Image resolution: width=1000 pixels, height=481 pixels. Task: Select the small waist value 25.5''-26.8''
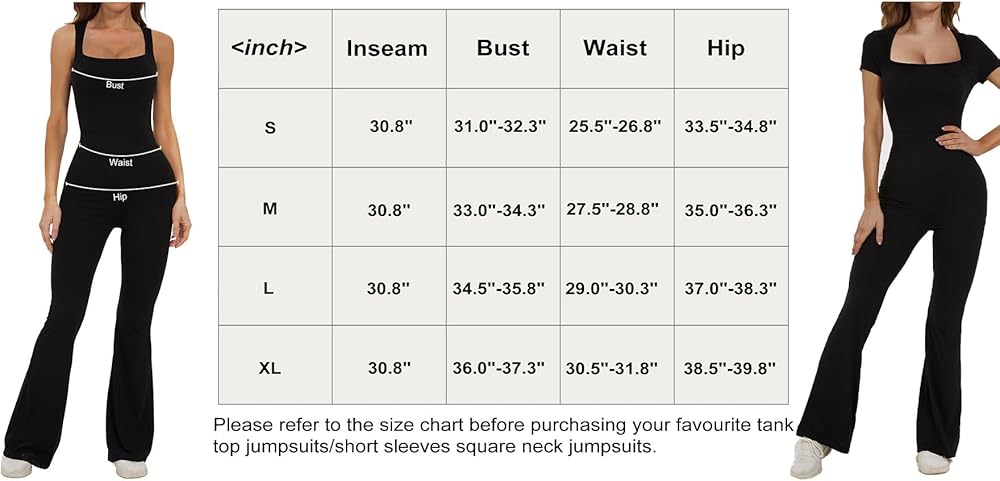[x=615, y=128]
